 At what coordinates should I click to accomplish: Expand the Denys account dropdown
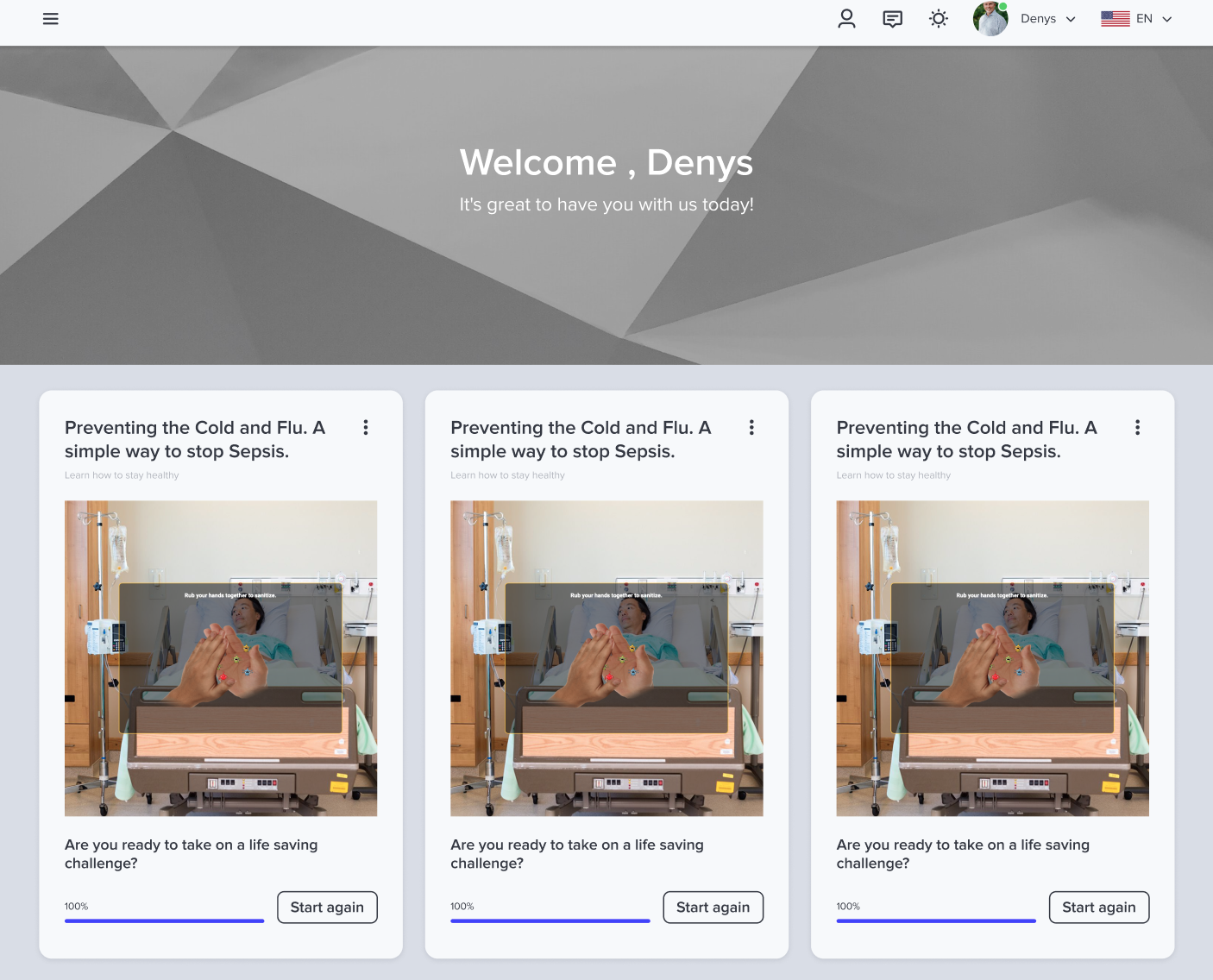1048,19
